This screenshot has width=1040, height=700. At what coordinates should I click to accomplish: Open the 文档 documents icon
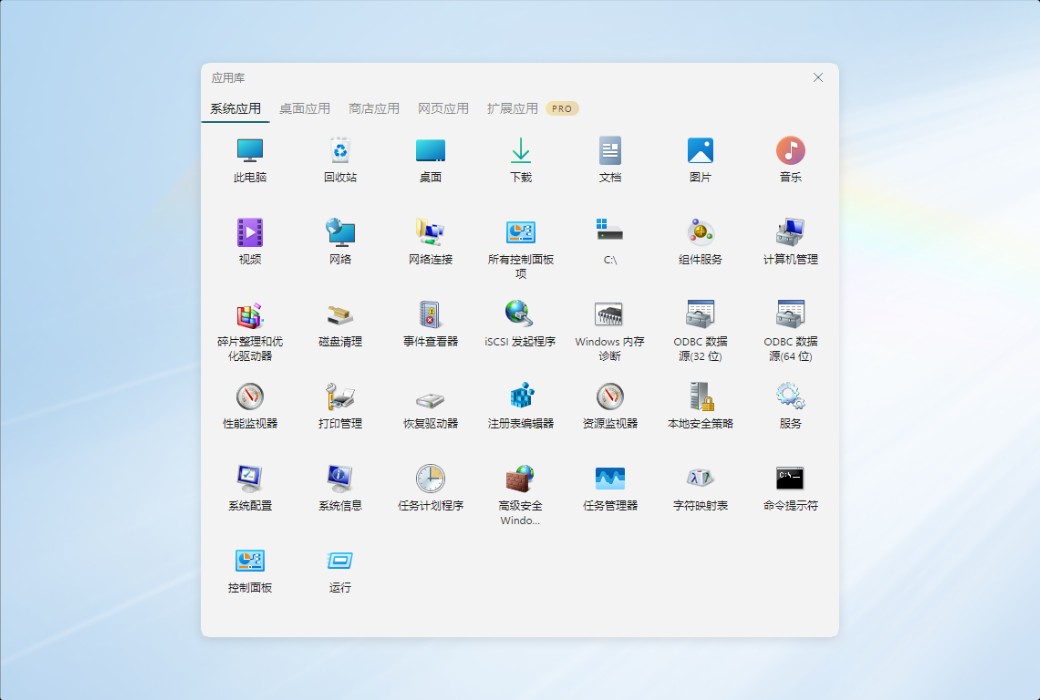610,151
